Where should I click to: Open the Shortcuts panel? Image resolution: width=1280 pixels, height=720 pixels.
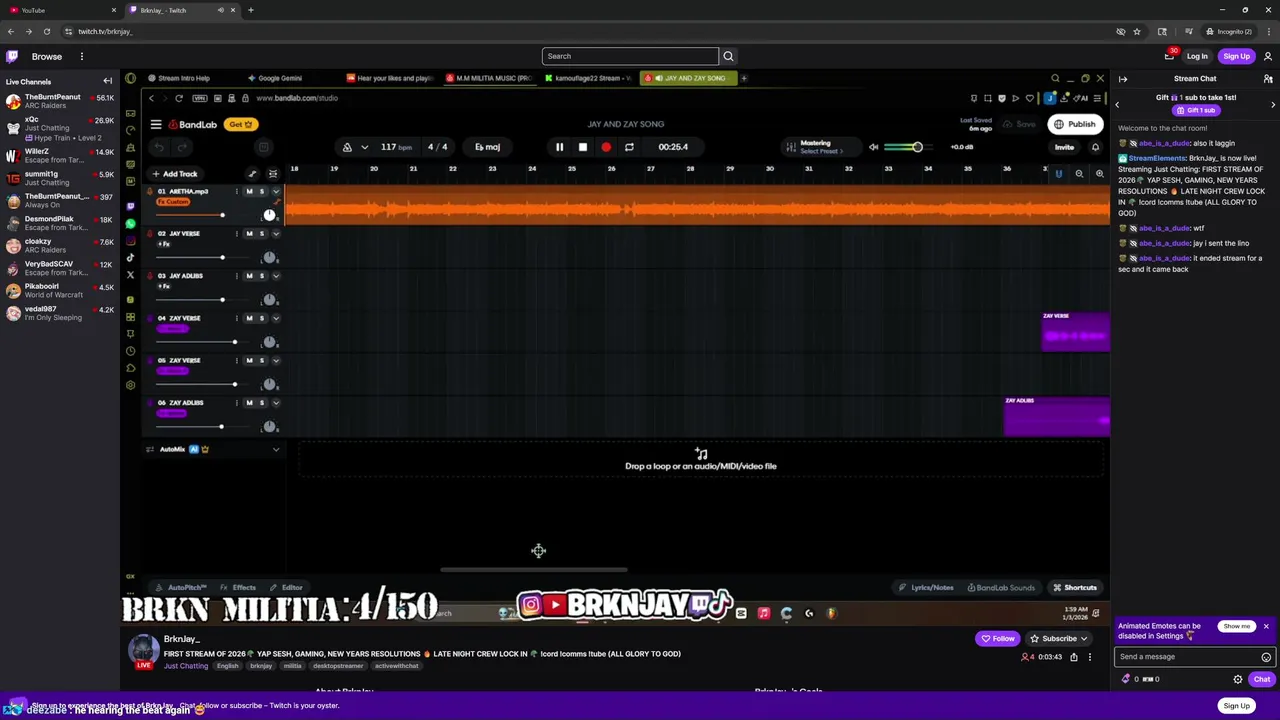tap(1075, 588)
